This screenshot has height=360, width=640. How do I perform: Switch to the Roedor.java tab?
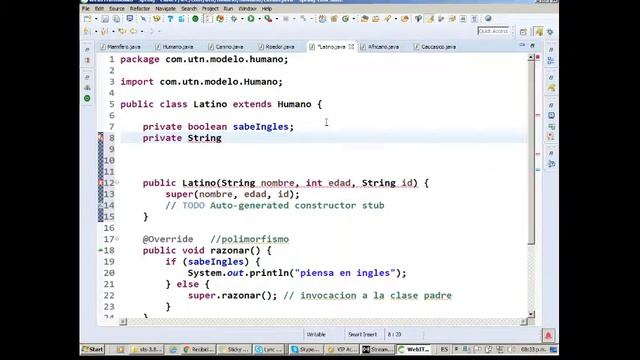[276, 47]
